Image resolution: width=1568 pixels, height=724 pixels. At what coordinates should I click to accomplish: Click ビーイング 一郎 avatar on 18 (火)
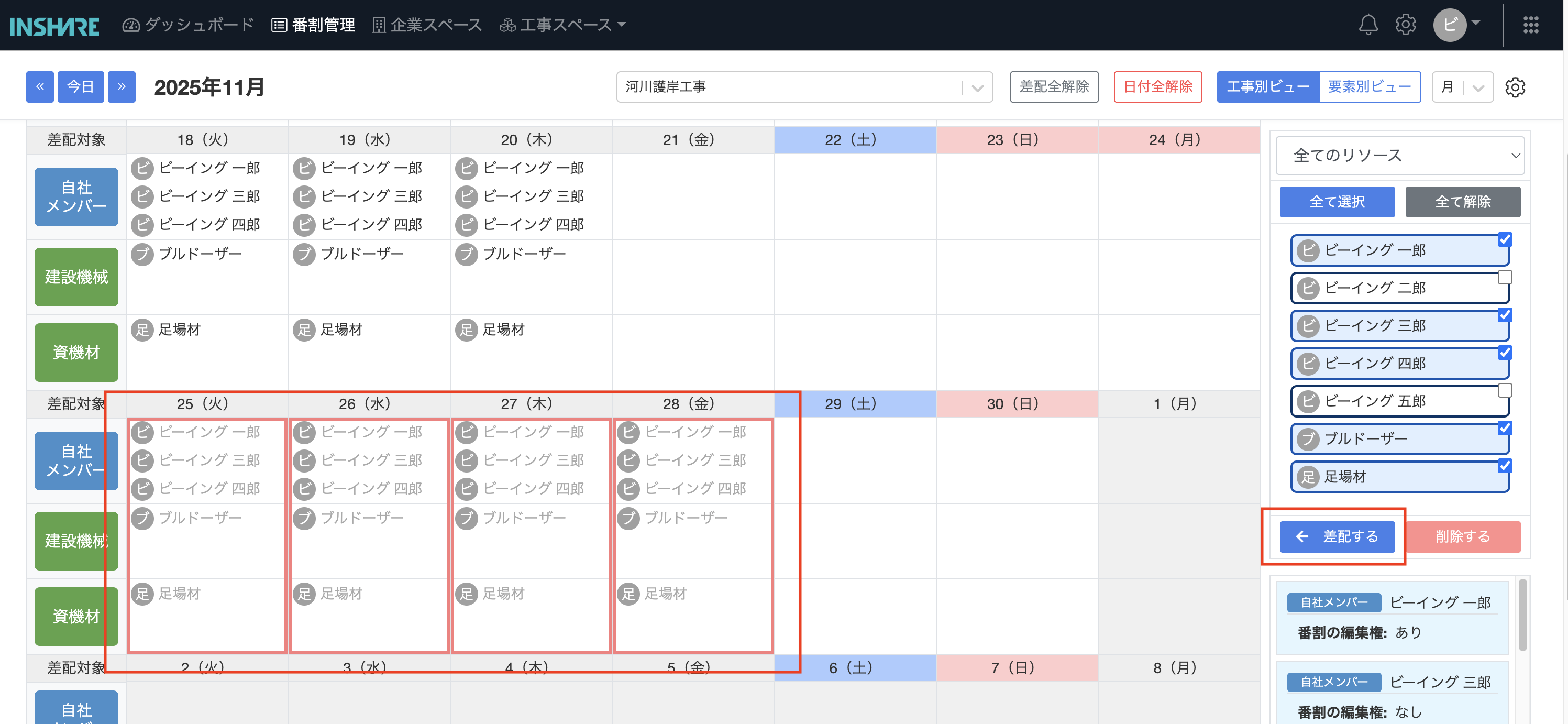[x=142, y=168]
